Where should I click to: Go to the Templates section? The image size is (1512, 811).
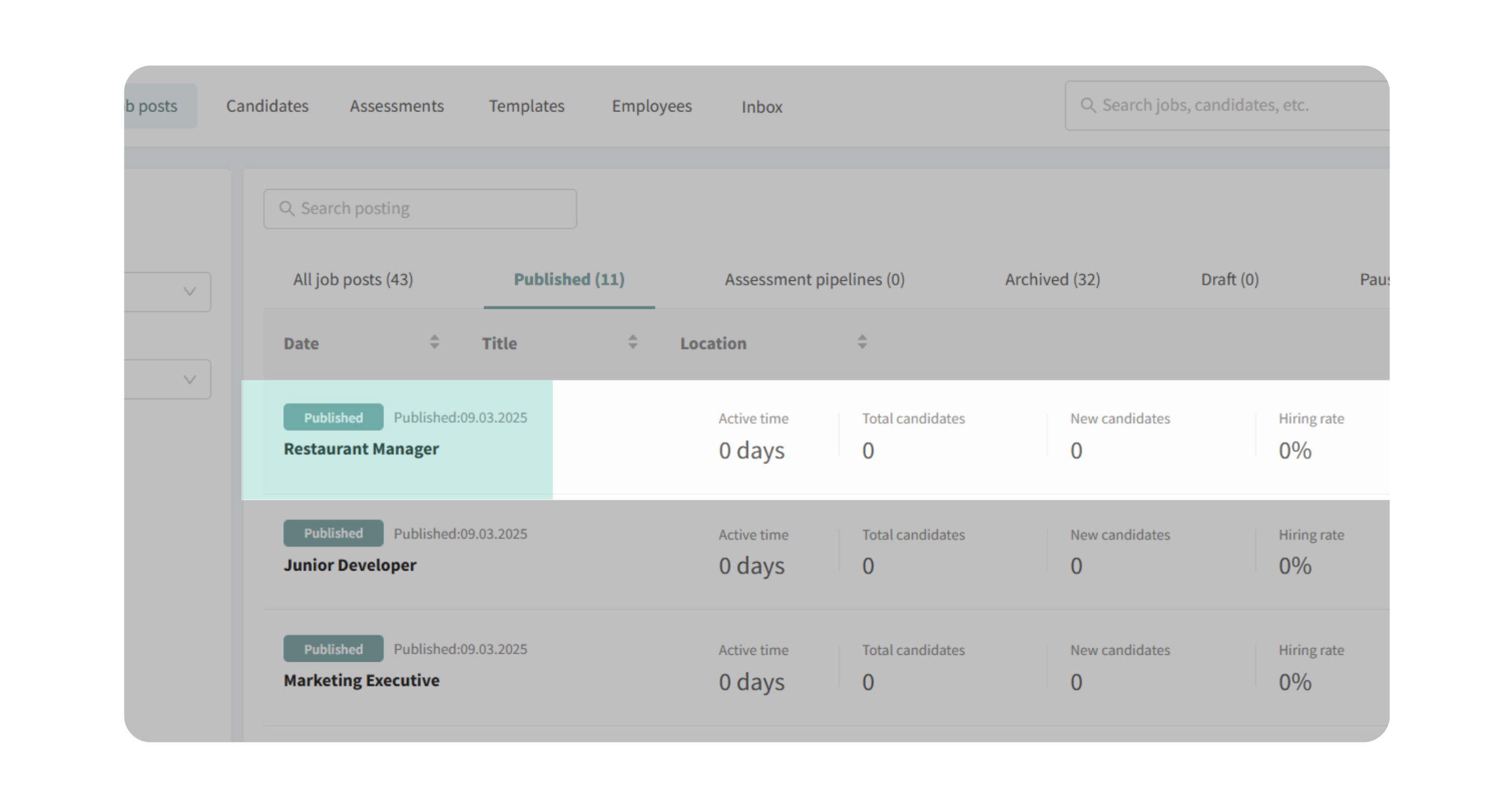(527, 106)
